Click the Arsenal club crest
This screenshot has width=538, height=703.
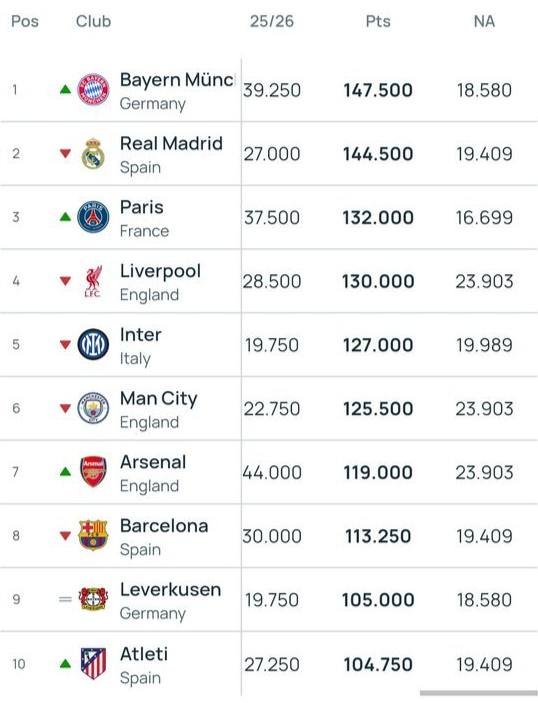pyautogui.click(x=93, y=472)
